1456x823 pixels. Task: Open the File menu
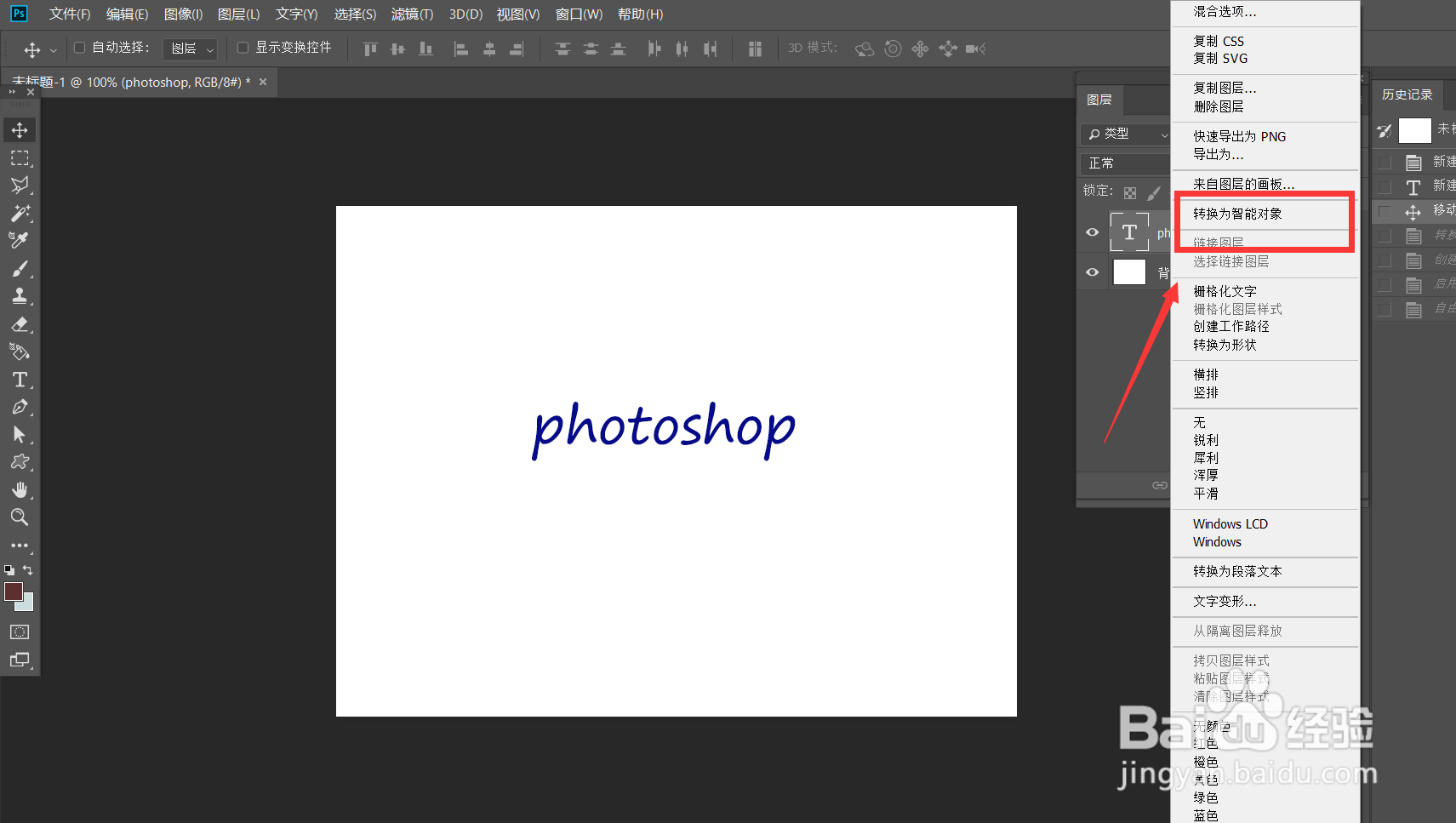70,14
